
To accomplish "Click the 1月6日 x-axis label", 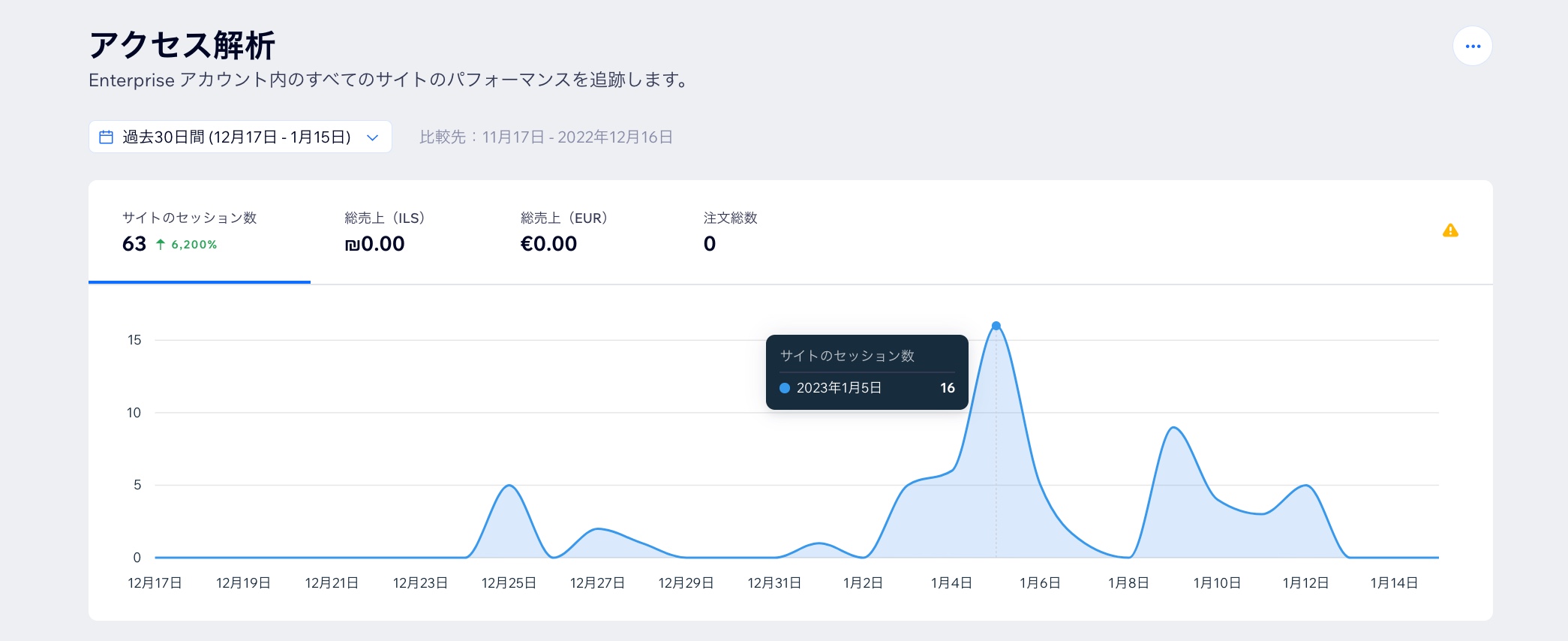I will coord(1040,583).
